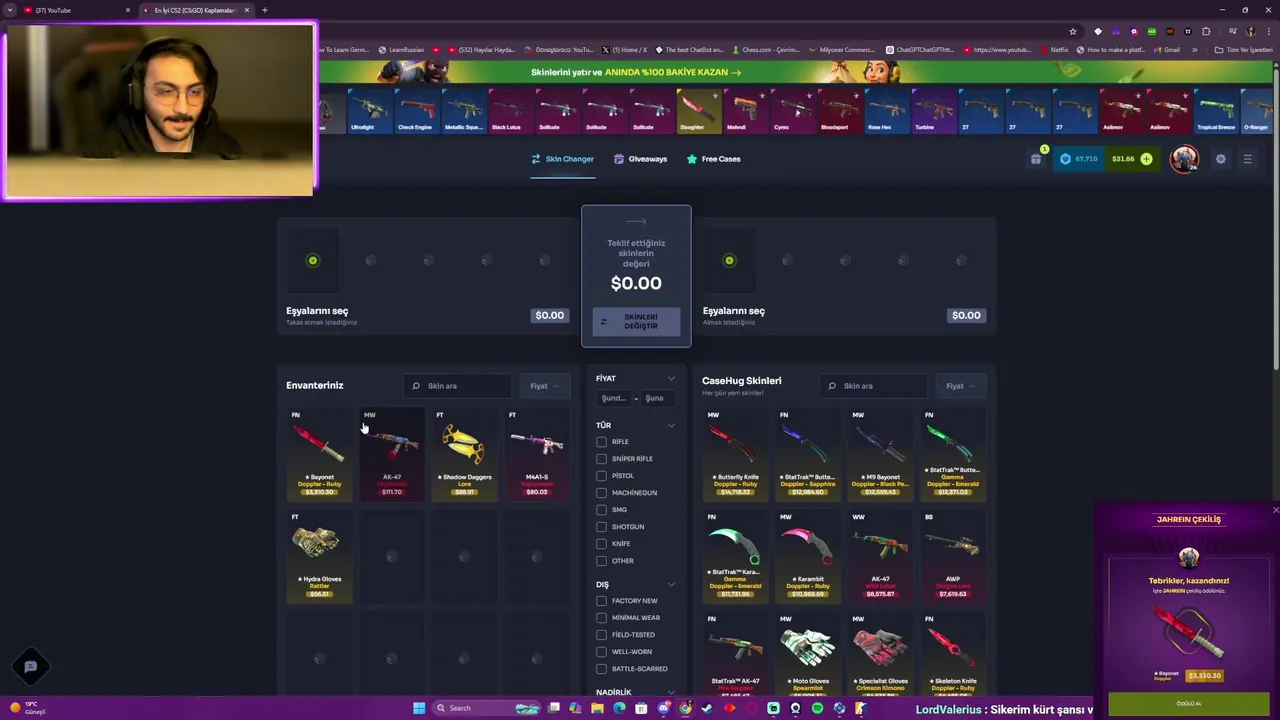Open the Giveaways tab
The width and height of the screenshot is (1280, 720).
641,159
